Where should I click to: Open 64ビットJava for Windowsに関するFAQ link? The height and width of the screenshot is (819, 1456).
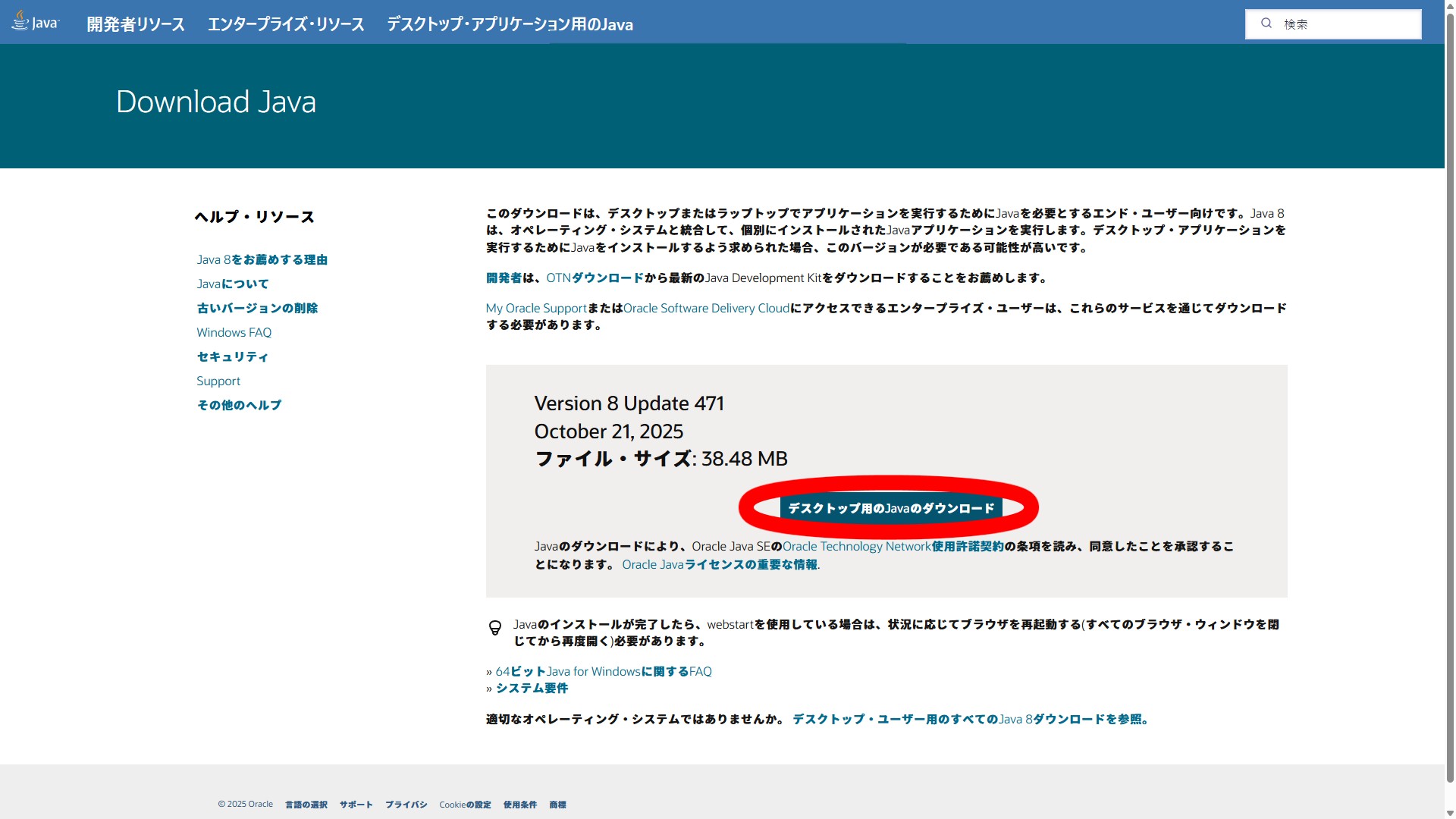[604, 671]
